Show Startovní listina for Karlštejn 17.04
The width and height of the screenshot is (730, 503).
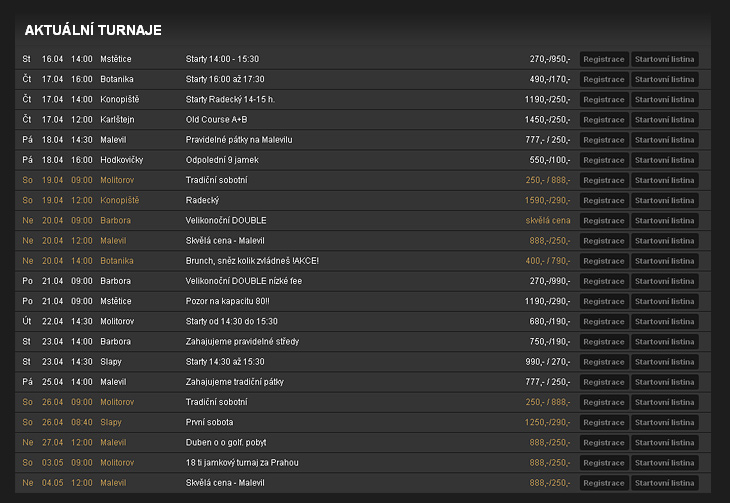pyautogui.click(x=664, y=120)
